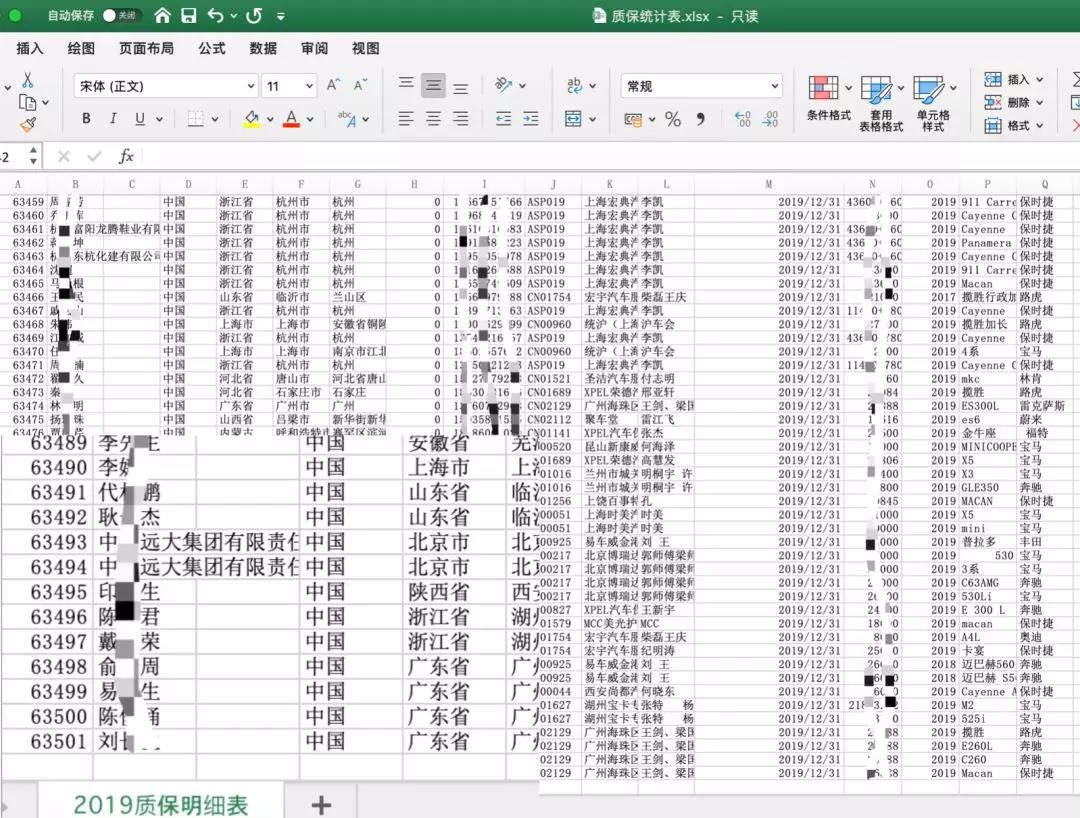Click the Comma Style icon
Screen dimensions: 1080x818
tap(700, 119)
